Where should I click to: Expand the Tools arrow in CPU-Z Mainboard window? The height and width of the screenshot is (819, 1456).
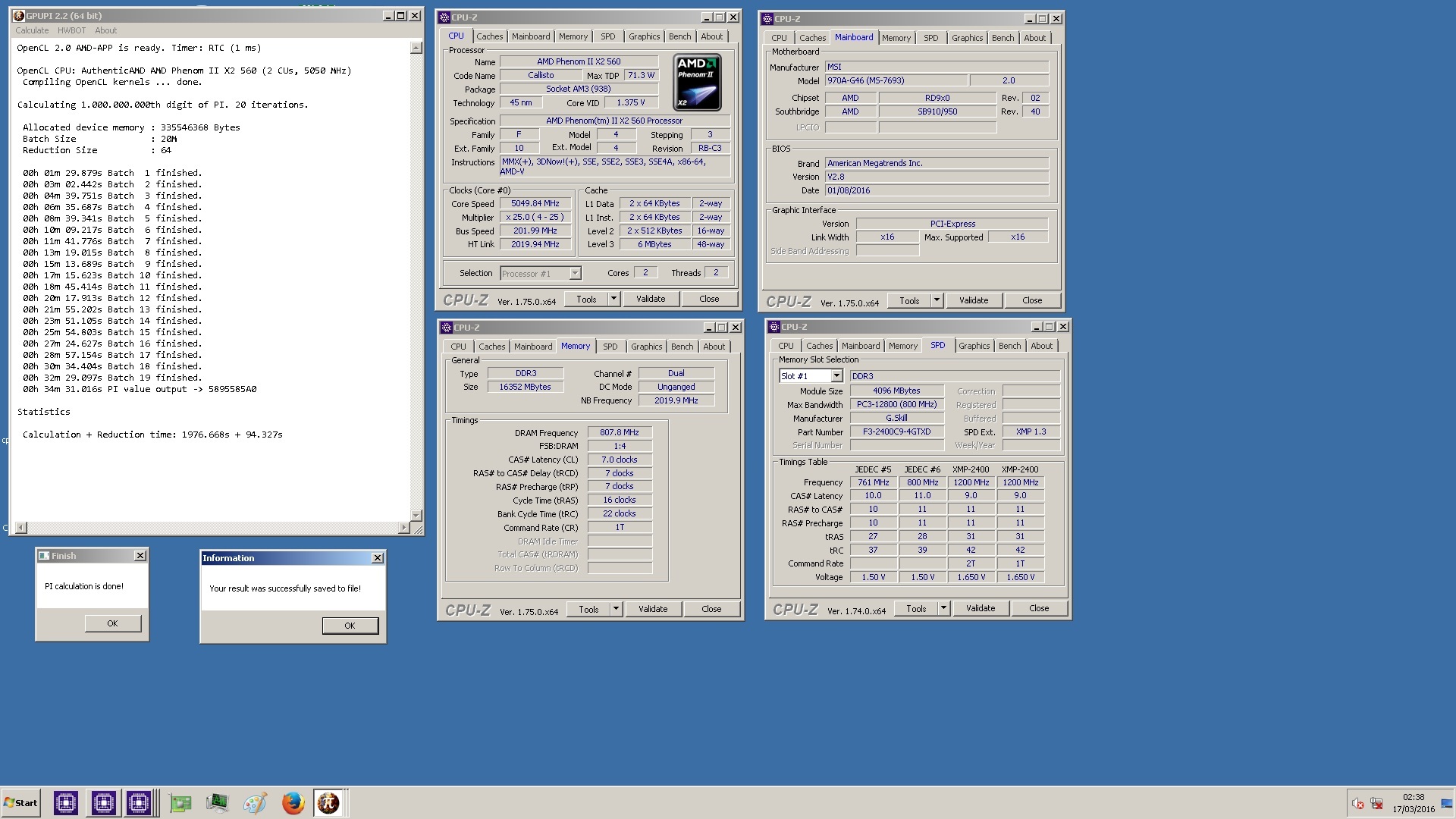[937, 301]
